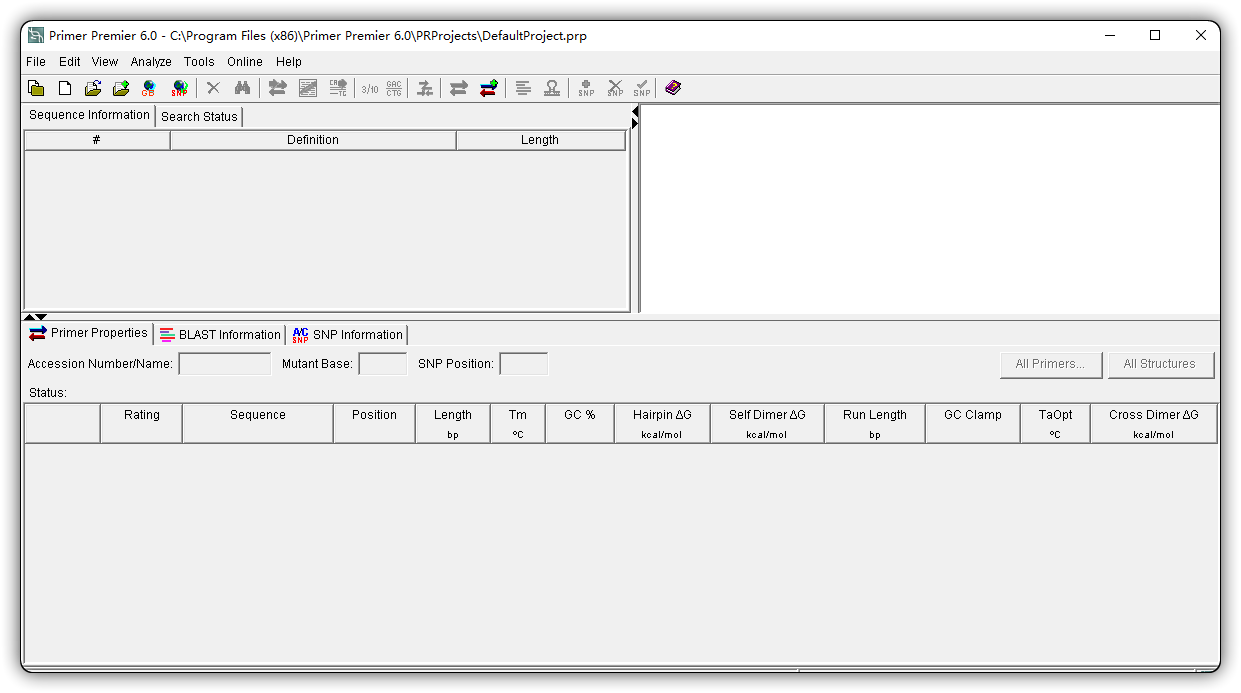Select the Primer Properties tab
Screen dimensions: 1241x693
click(88, 333)
